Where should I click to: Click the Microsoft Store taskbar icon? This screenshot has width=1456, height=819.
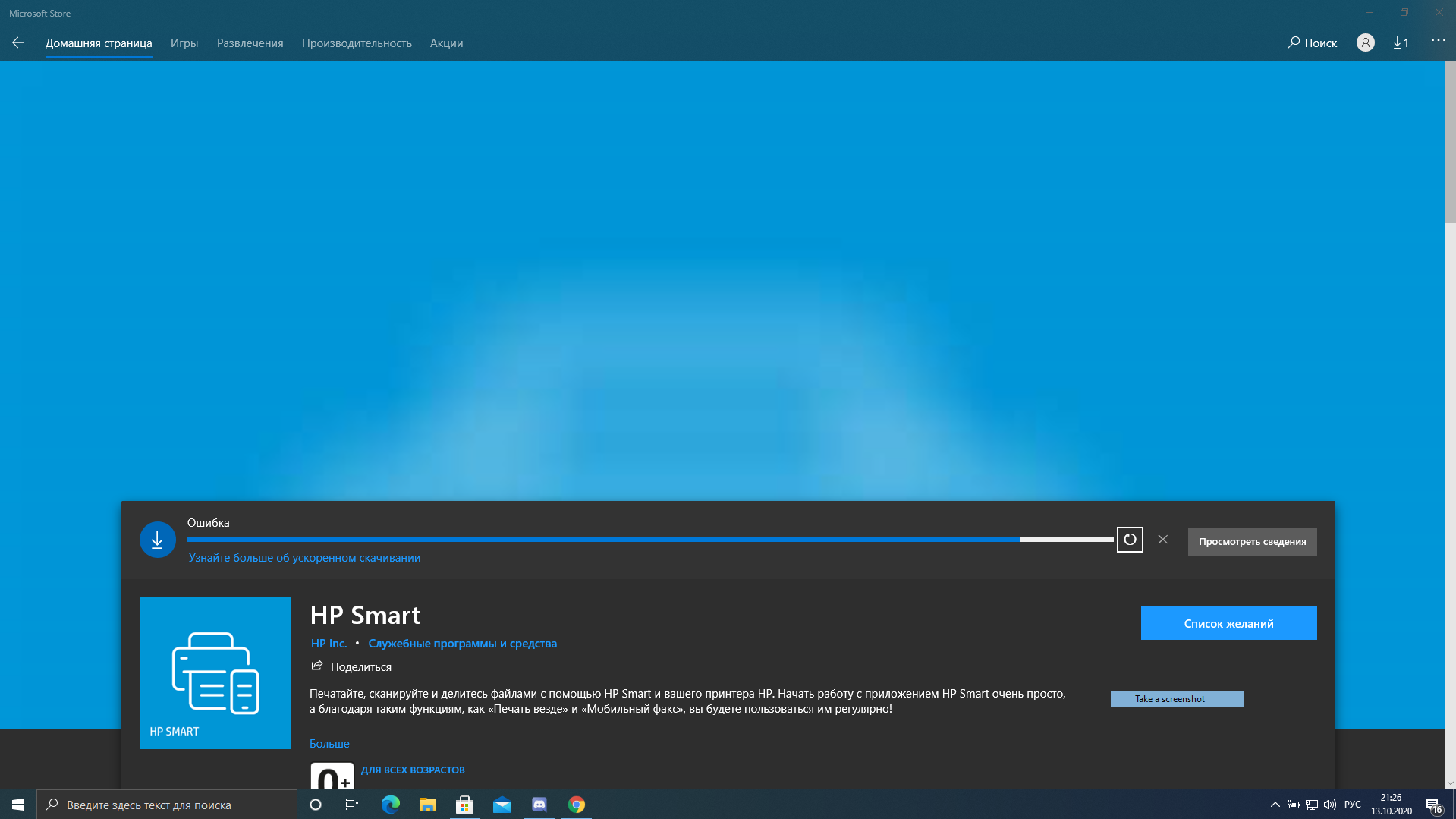(x=464, y=805)
